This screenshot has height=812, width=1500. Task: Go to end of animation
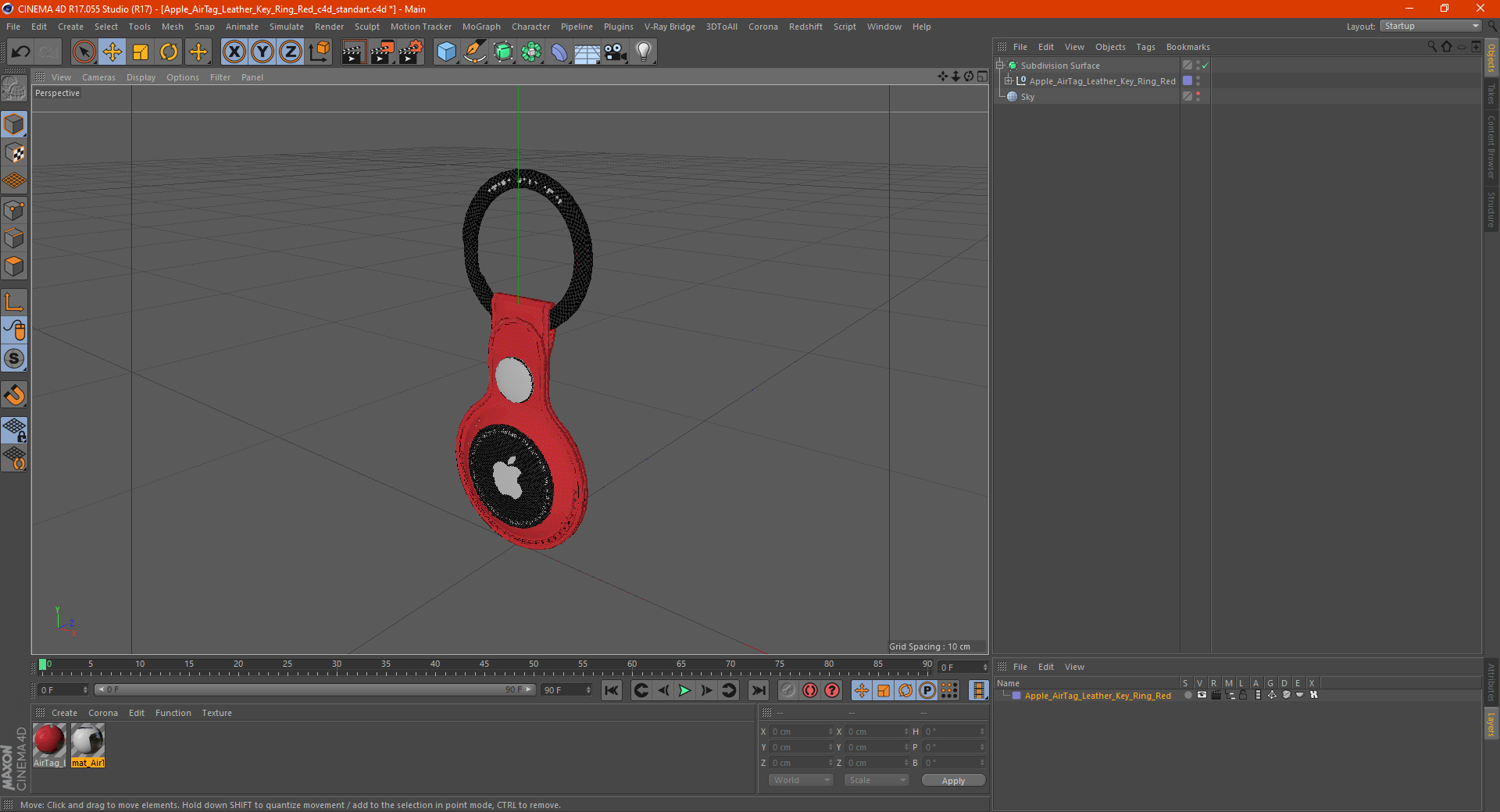click(758, 690)
